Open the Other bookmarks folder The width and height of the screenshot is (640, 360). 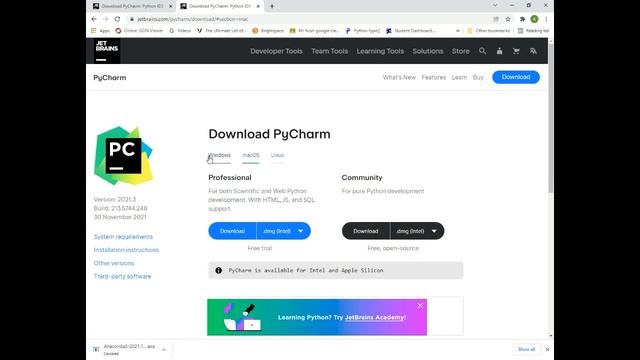489,31
